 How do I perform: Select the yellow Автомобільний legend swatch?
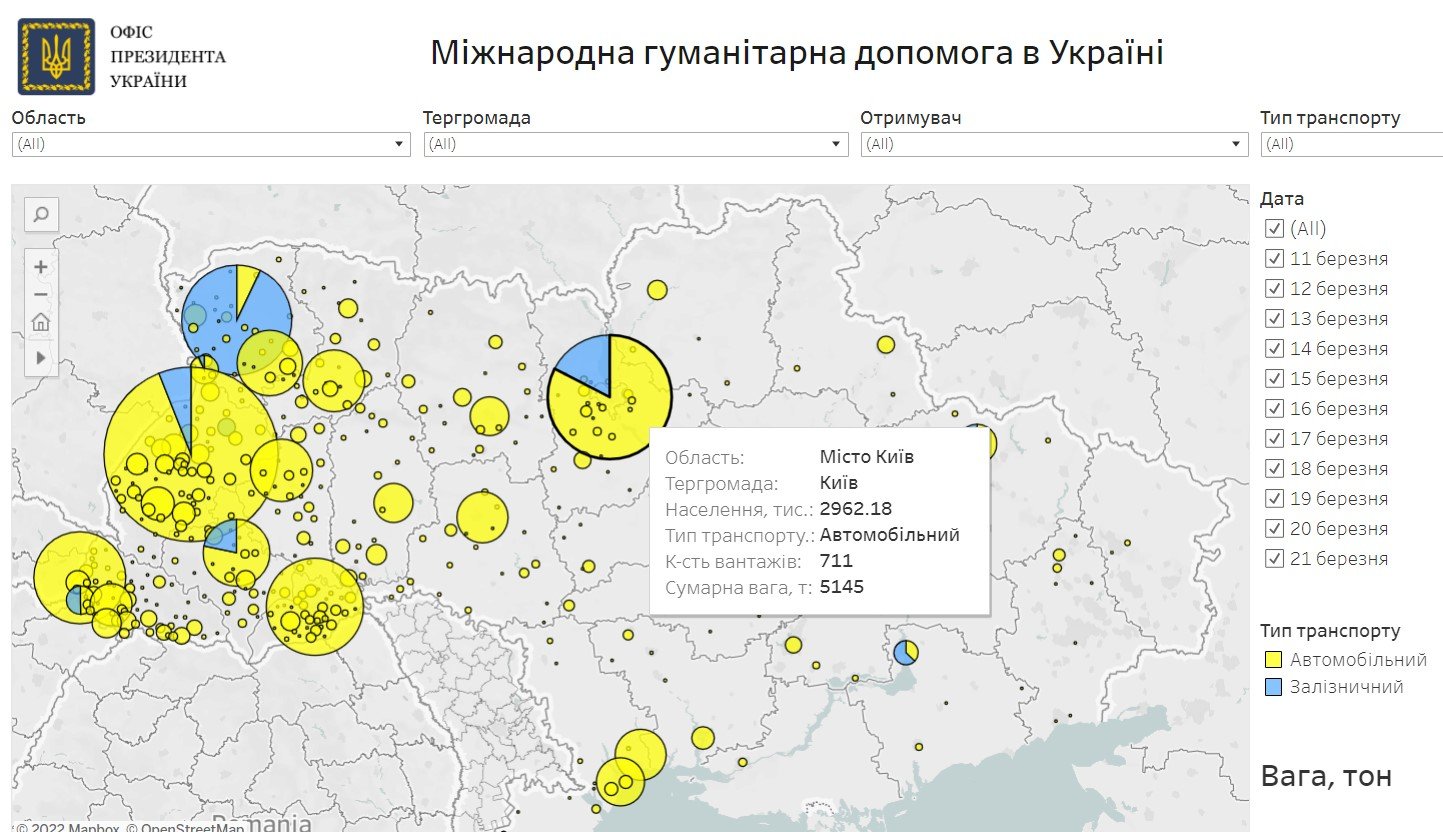tap(1273, 659)
